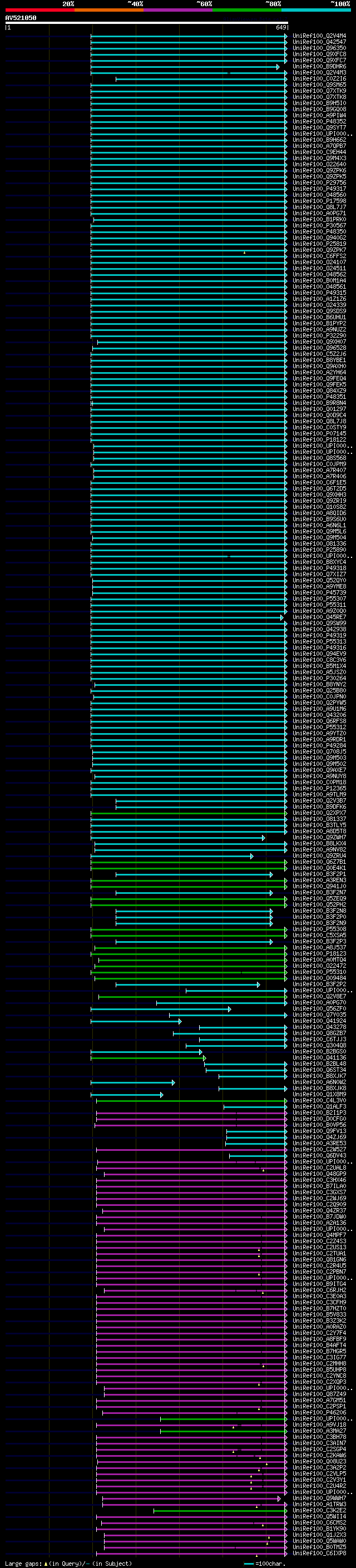Select the UniRef100_Q5ZEQ9 label
The image size is (356, 1568).
[x=319, y=898]
